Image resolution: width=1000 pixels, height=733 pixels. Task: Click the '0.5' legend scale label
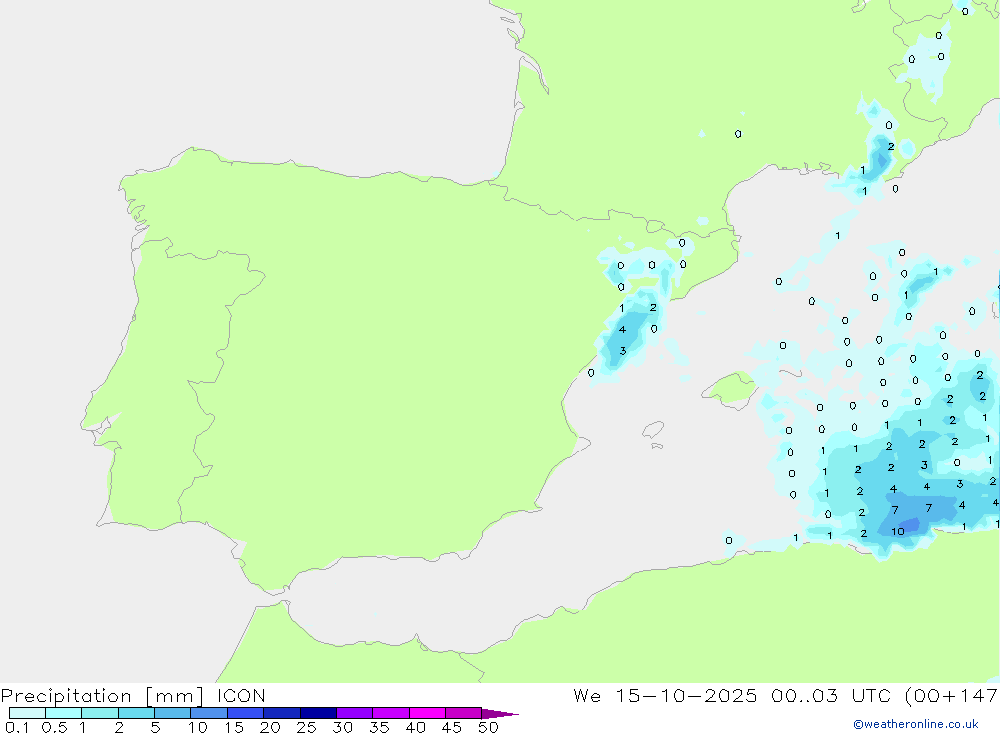click(x=54, y=727)
